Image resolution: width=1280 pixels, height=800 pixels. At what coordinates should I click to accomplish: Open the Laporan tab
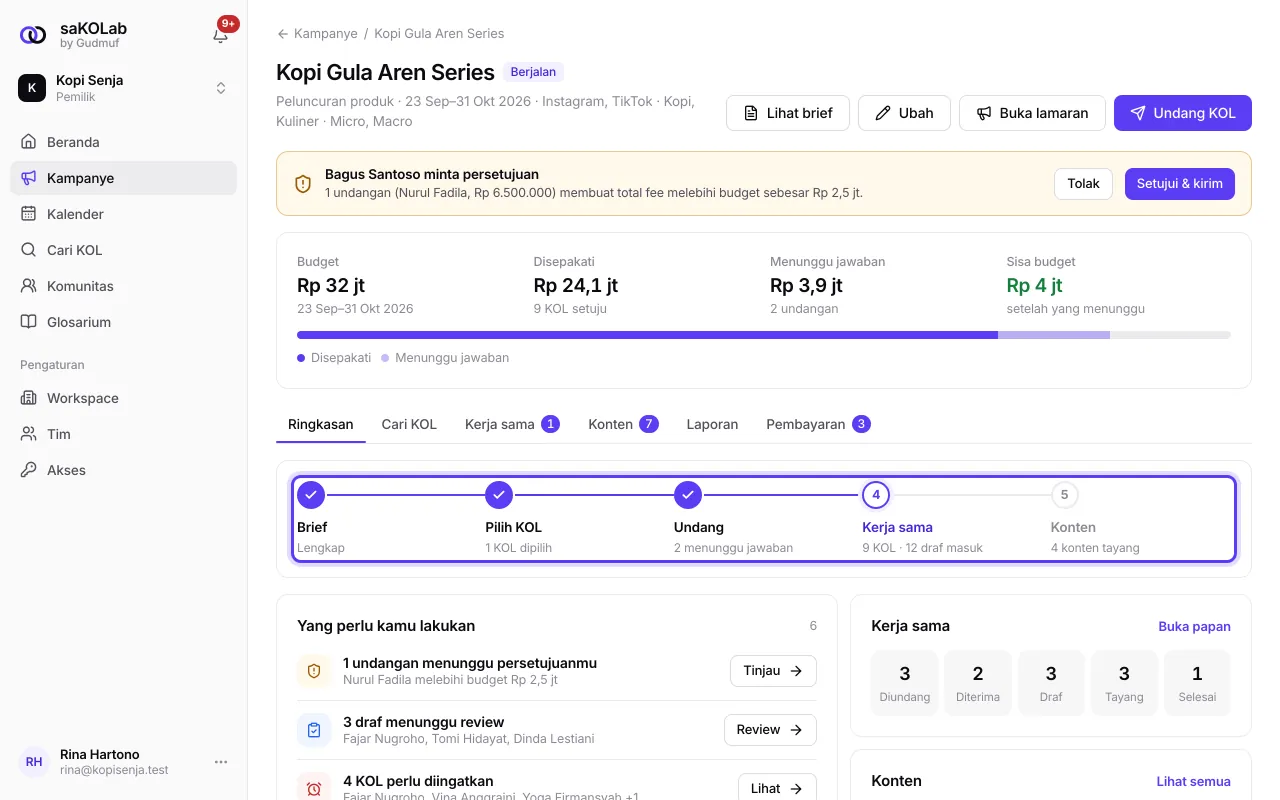pyautogui.click(x=712, y=424)
